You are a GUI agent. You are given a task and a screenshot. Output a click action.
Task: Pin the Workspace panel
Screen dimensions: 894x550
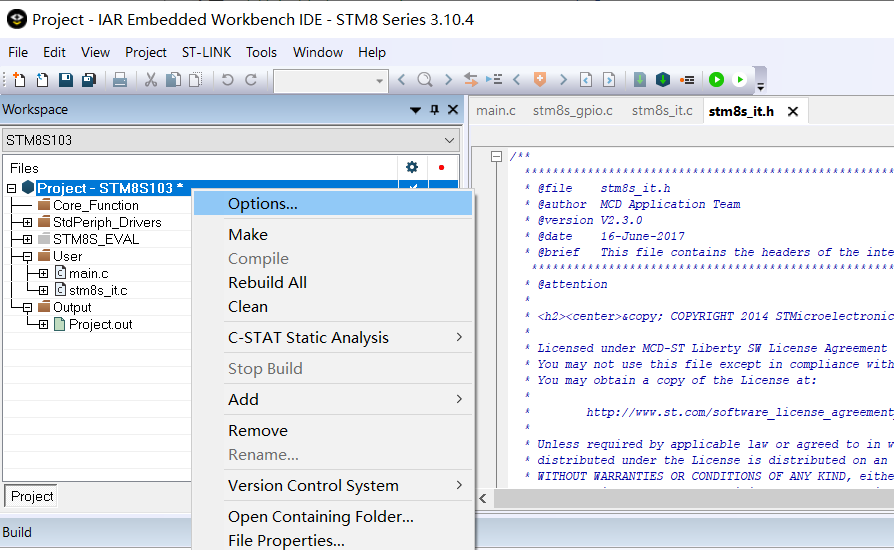pos(434,109)
